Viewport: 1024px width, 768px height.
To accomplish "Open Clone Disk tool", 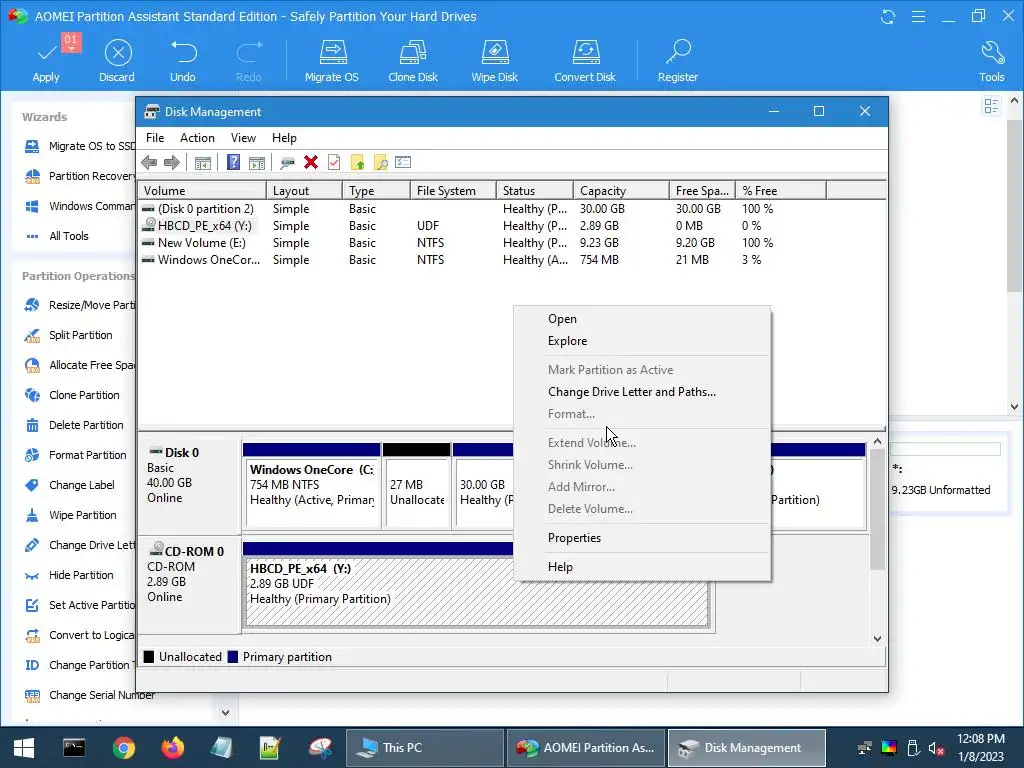I will [x=413, y=60].
